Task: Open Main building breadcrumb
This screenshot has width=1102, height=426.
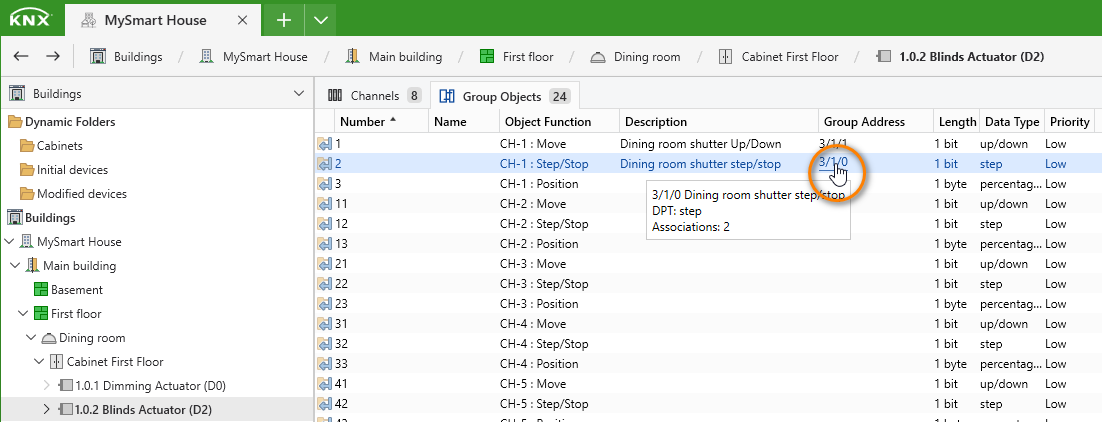Action: (394, 57)
